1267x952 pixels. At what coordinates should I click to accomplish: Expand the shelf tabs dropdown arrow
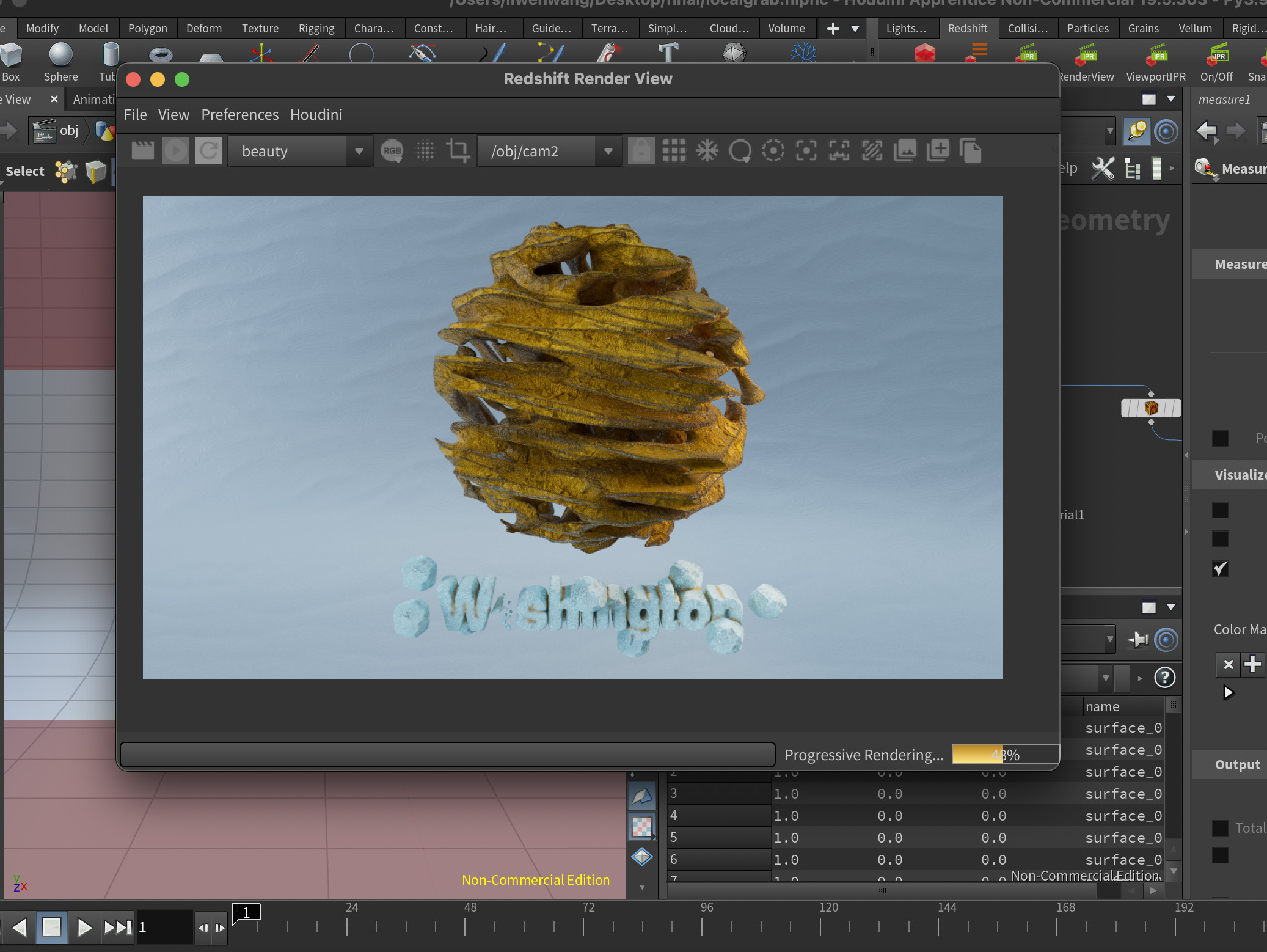tap(855, 29)
